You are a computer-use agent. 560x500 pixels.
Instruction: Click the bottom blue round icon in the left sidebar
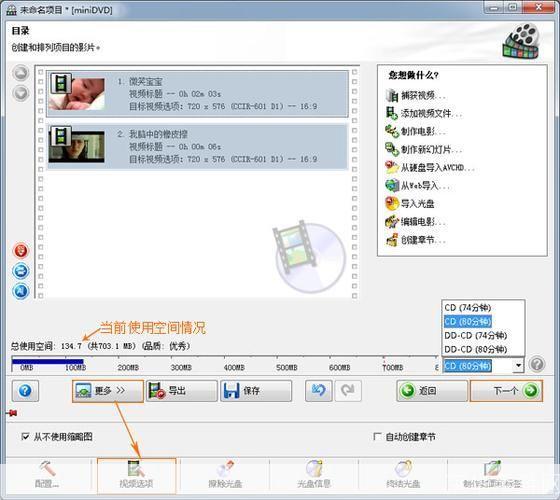[x=21, y=291]
